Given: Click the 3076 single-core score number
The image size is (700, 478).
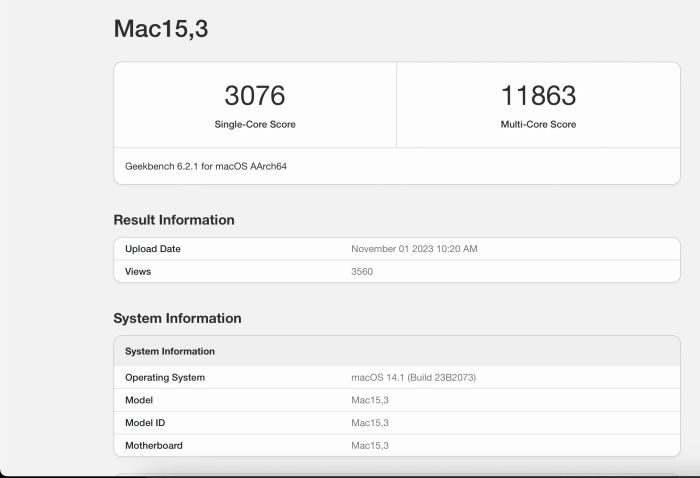Looking at the screenshot, I should pyautogui.click(x=254, y=96).
